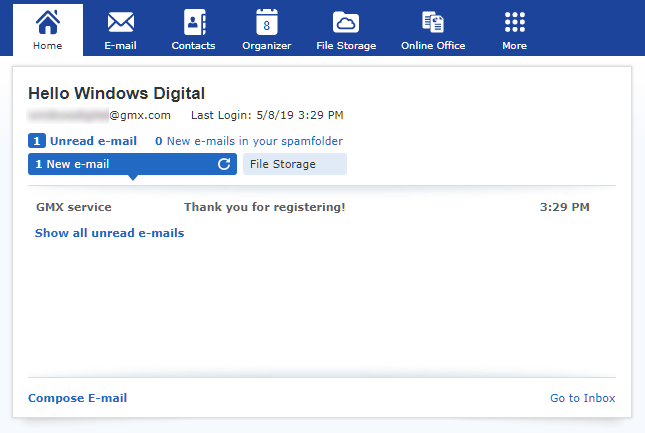Switch to the File Storage tab
Screen dimensions: 645x433
pos(295,164)
